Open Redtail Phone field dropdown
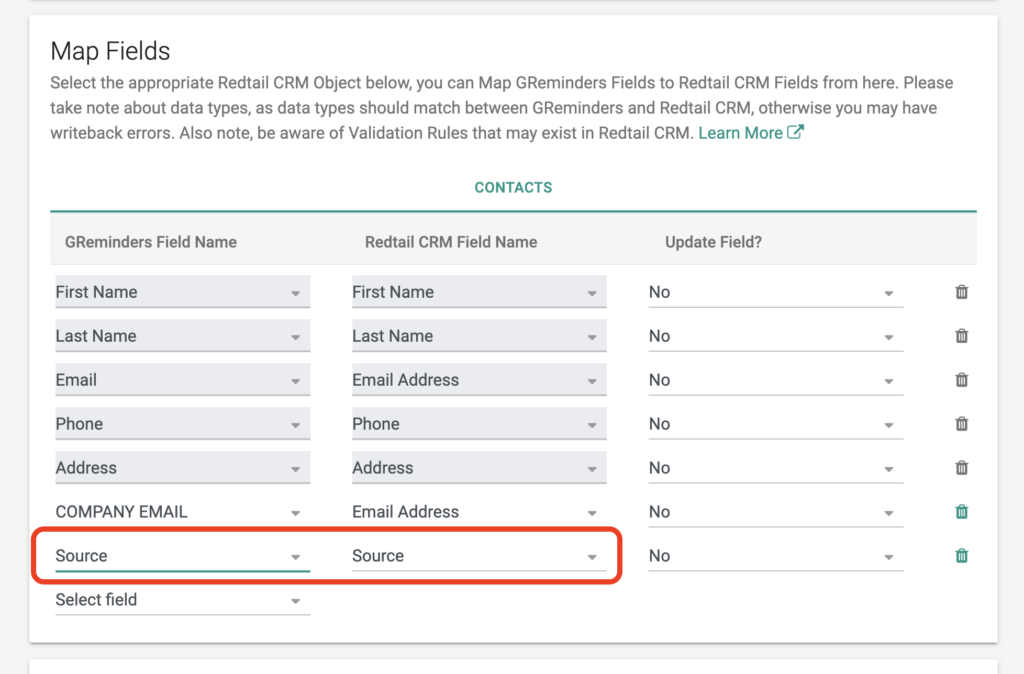This screenshot has height=674, width=1024. tap(479, 424)
